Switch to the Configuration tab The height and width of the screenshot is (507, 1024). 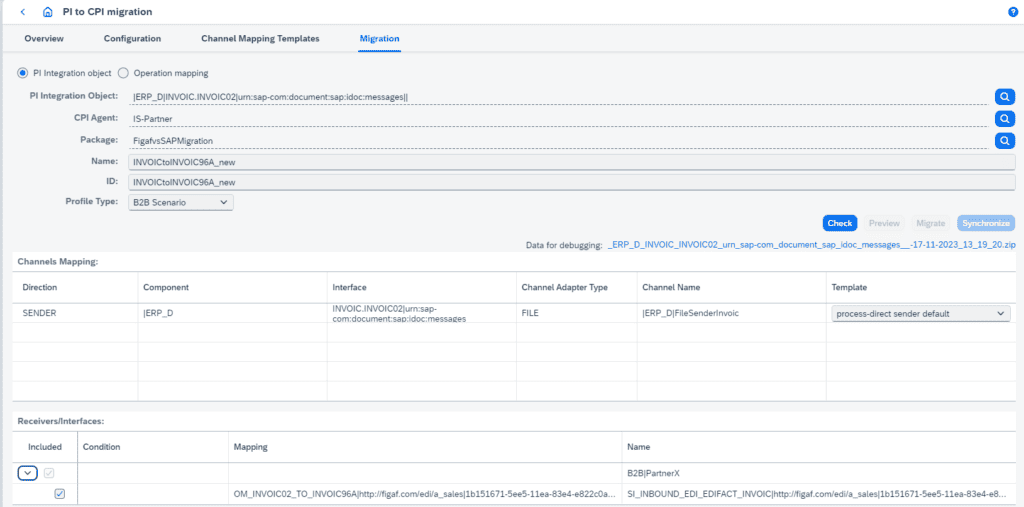(x=133, y=39)
